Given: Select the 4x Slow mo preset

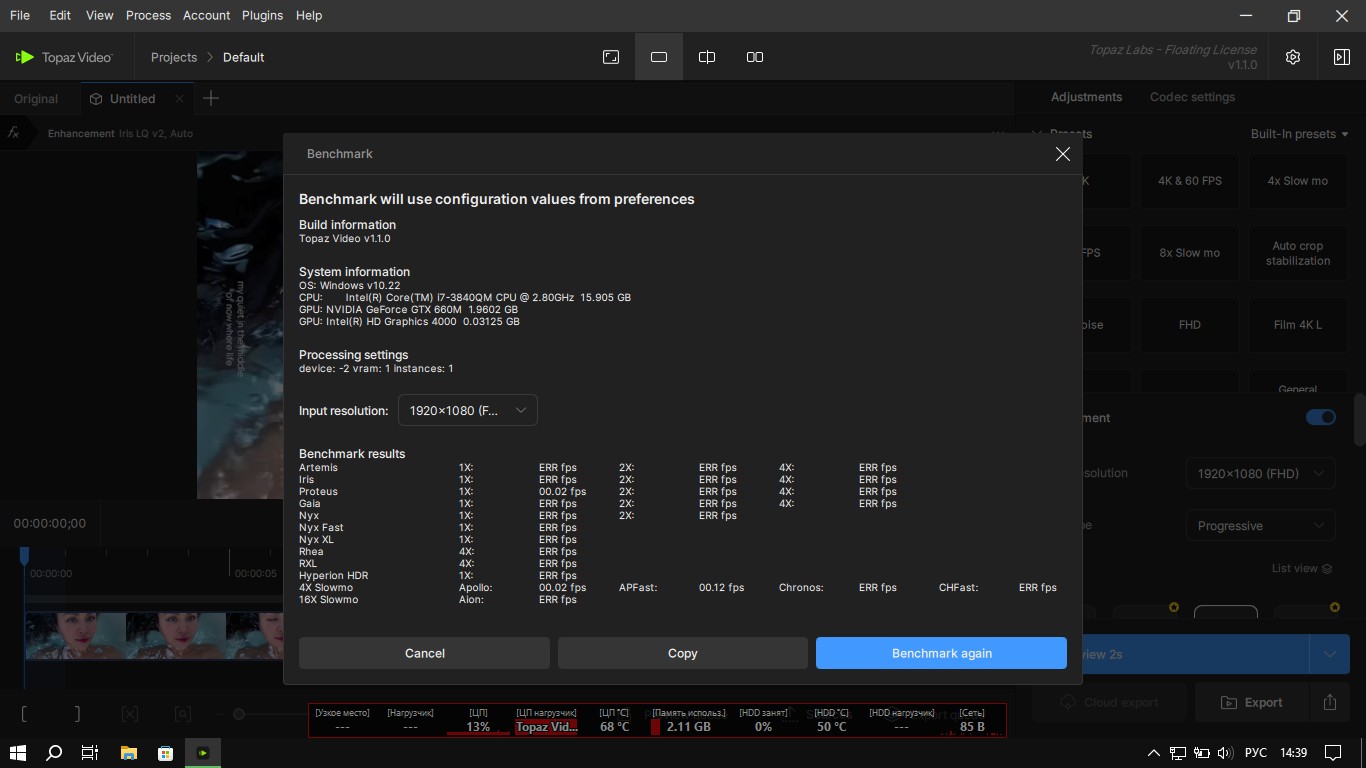Looking at the screenshot, I should (1297, 181).
